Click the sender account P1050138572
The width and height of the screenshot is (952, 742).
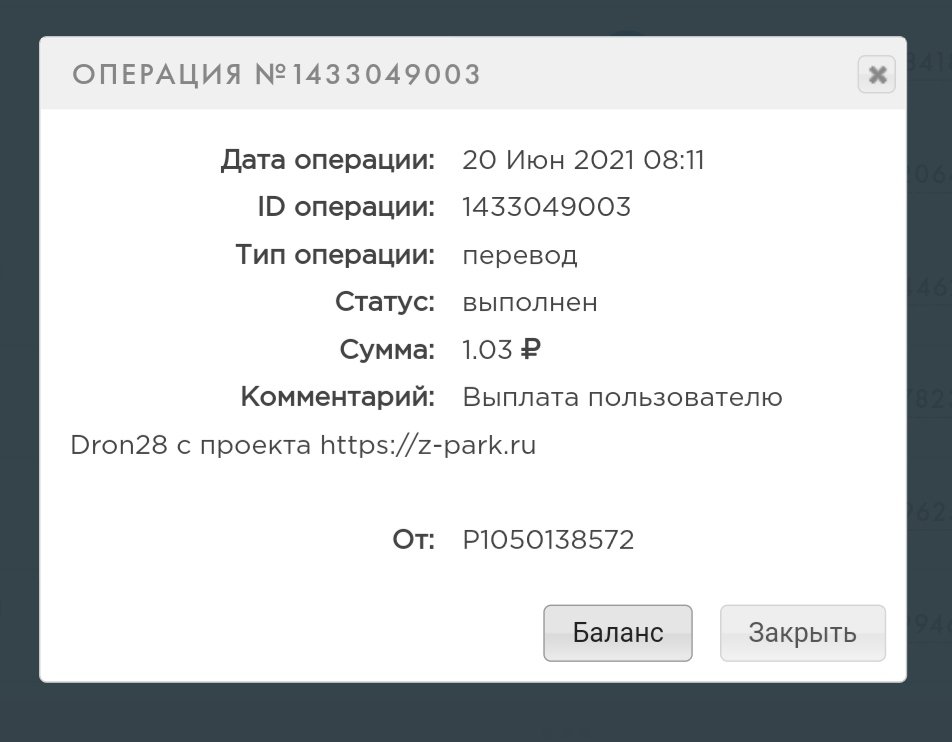pos(548,540)
